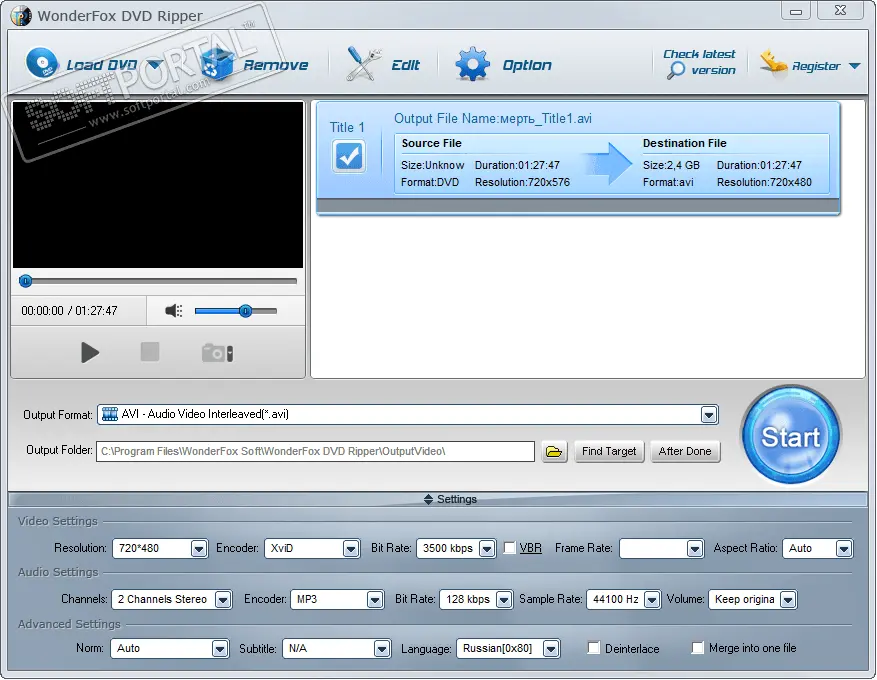Toggle Merge into one file checkbox
The height and width of the screenshot is (680, 877).
(x=698, y=648)
